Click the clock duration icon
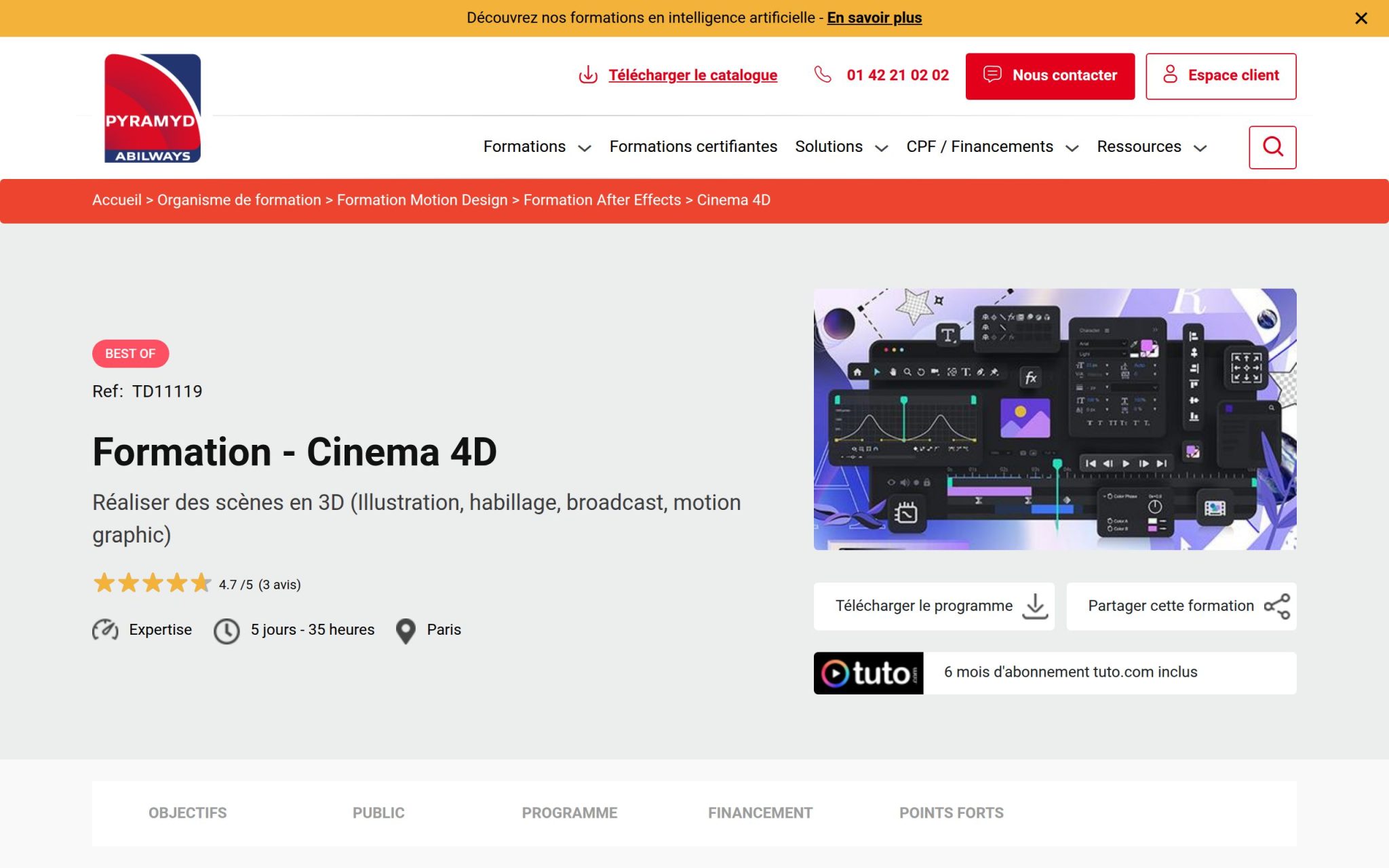The width and height of the screenshot is (1389, 868). pos(227,631)
